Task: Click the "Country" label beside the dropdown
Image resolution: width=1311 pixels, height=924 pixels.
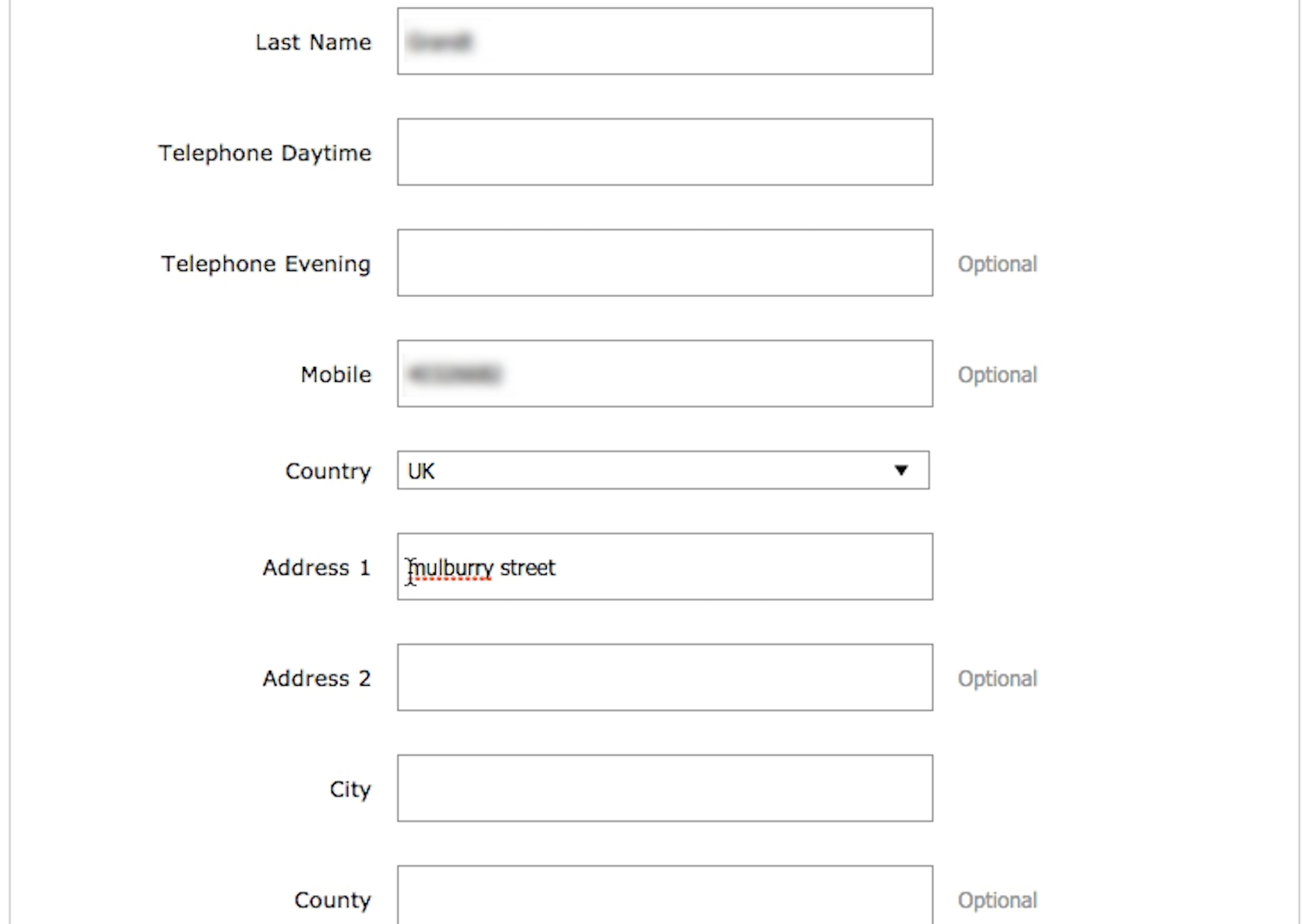Action: click(328, 471)
